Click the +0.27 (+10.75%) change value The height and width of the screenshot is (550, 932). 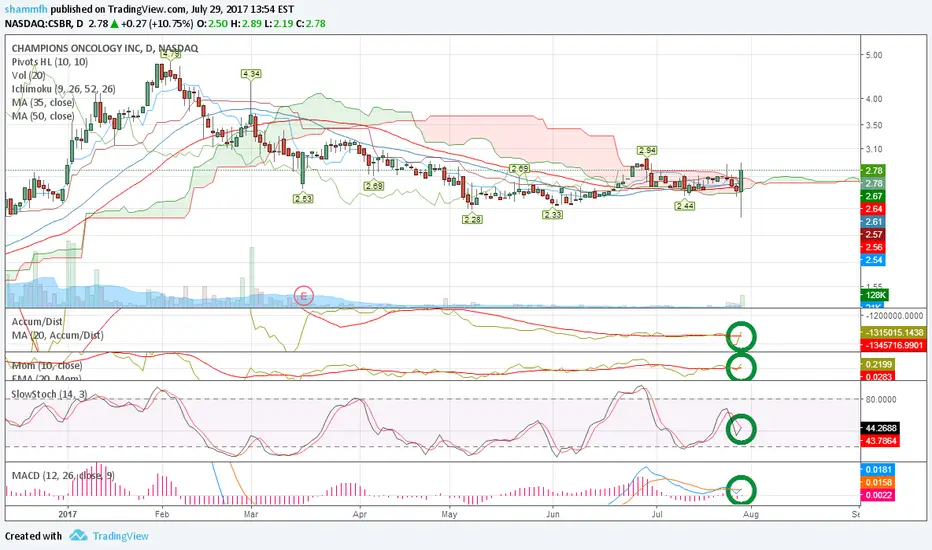click(157, 24)
